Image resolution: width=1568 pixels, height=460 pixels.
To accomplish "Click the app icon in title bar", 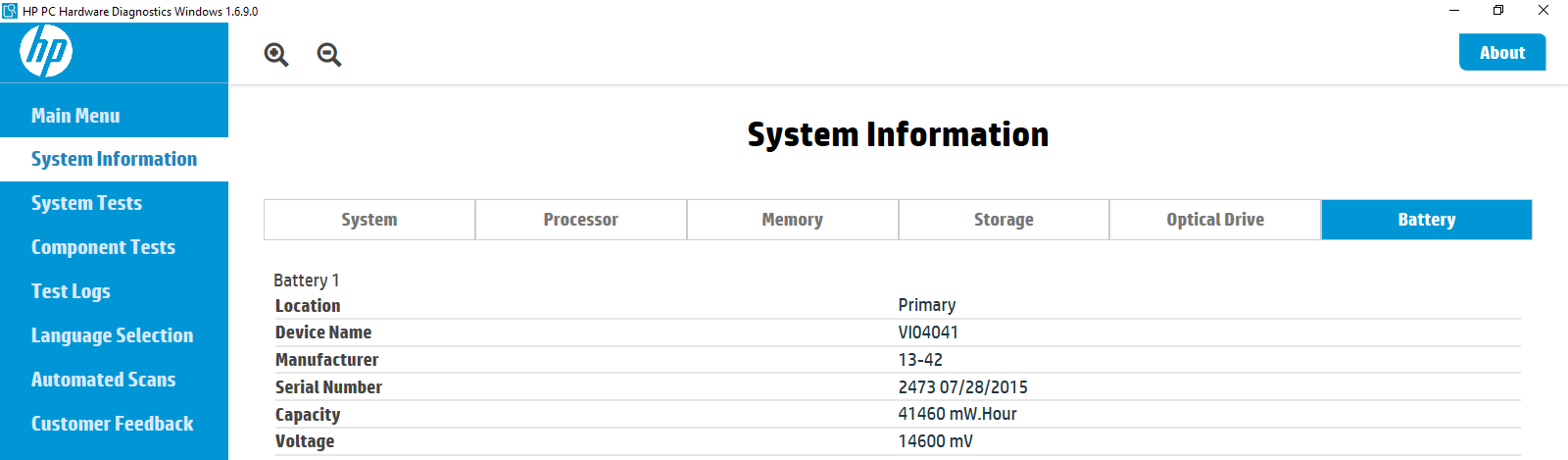I will [10, 11].
